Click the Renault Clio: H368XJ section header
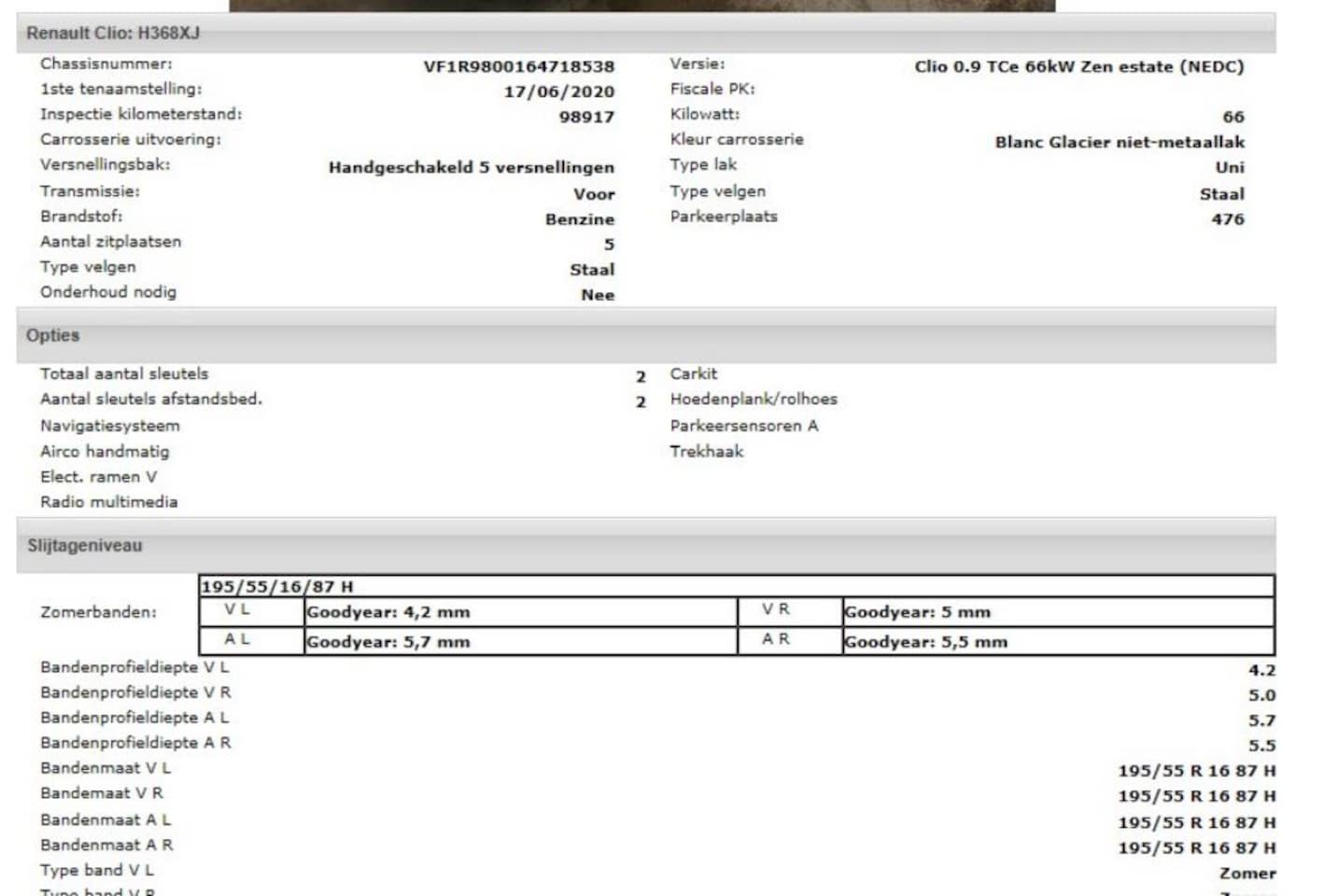Viewport: 1339px width, 896px height. coord(113,33)
